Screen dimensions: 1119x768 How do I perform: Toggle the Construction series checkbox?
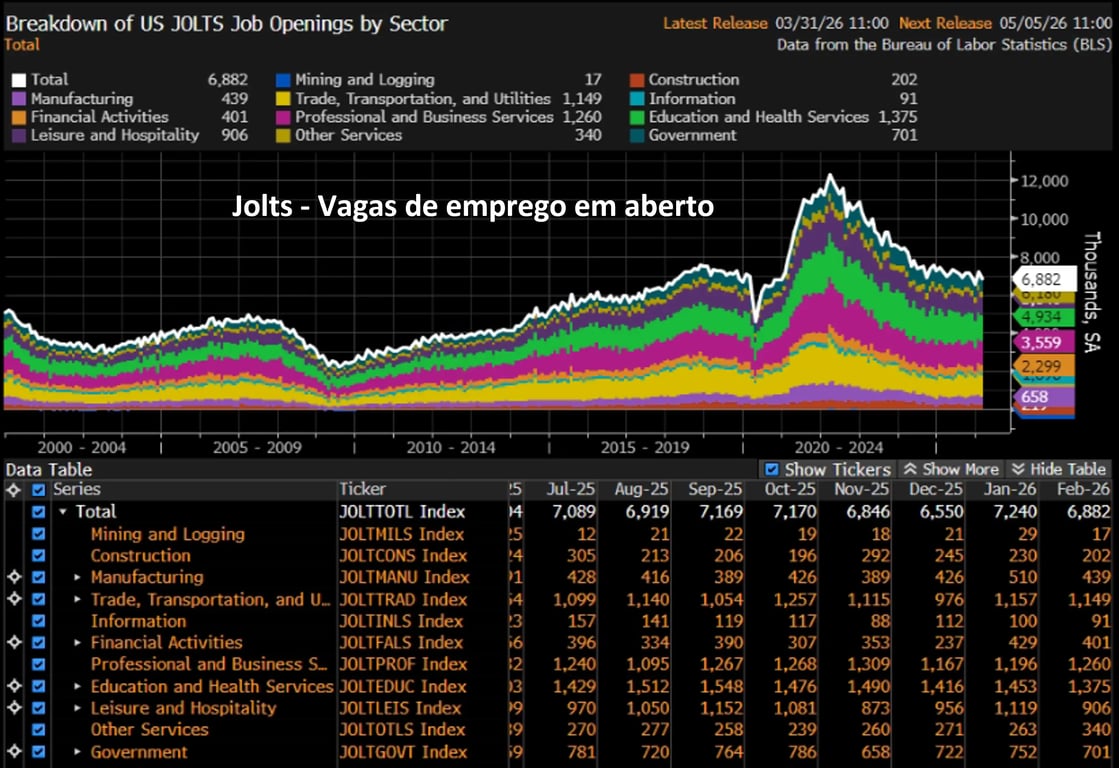pos(39,556)
